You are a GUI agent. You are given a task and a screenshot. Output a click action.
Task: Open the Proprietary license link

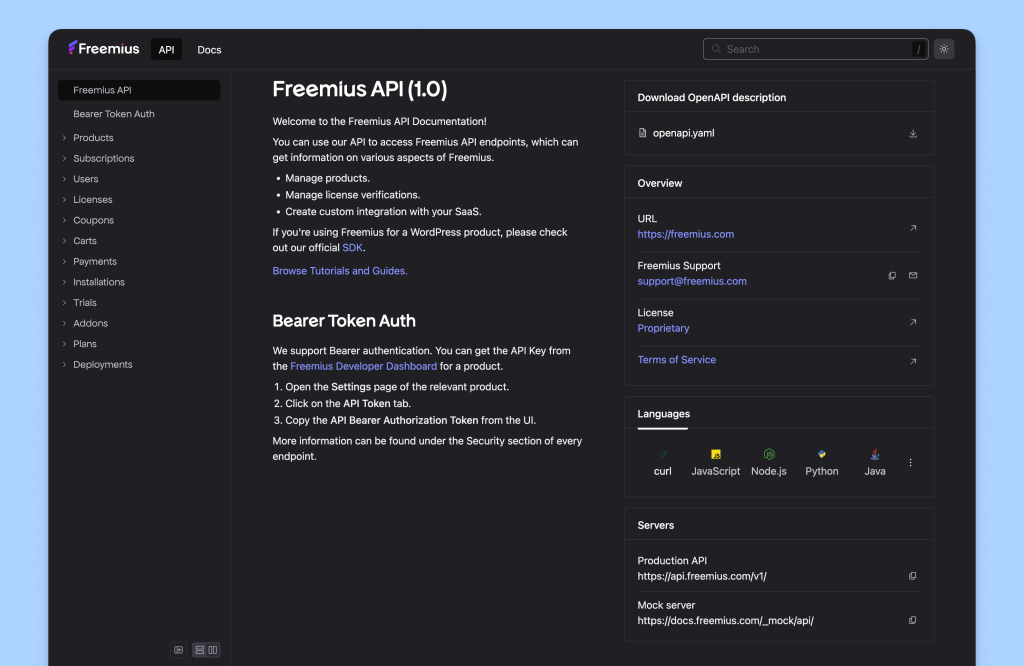[x=663, y=328]
